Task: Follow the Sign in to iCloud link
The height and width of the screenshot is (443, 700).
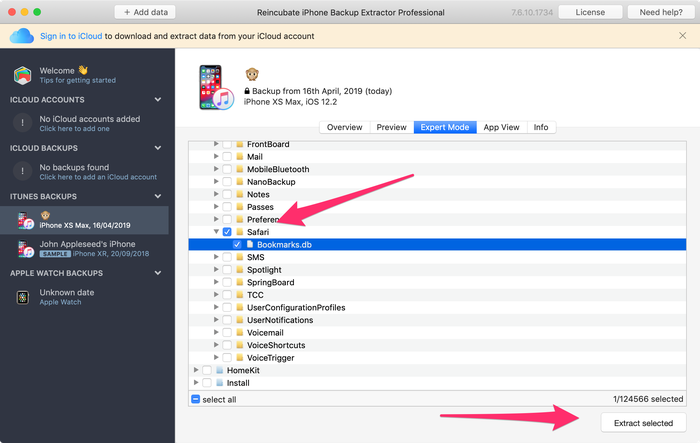Action: [71, 36]
